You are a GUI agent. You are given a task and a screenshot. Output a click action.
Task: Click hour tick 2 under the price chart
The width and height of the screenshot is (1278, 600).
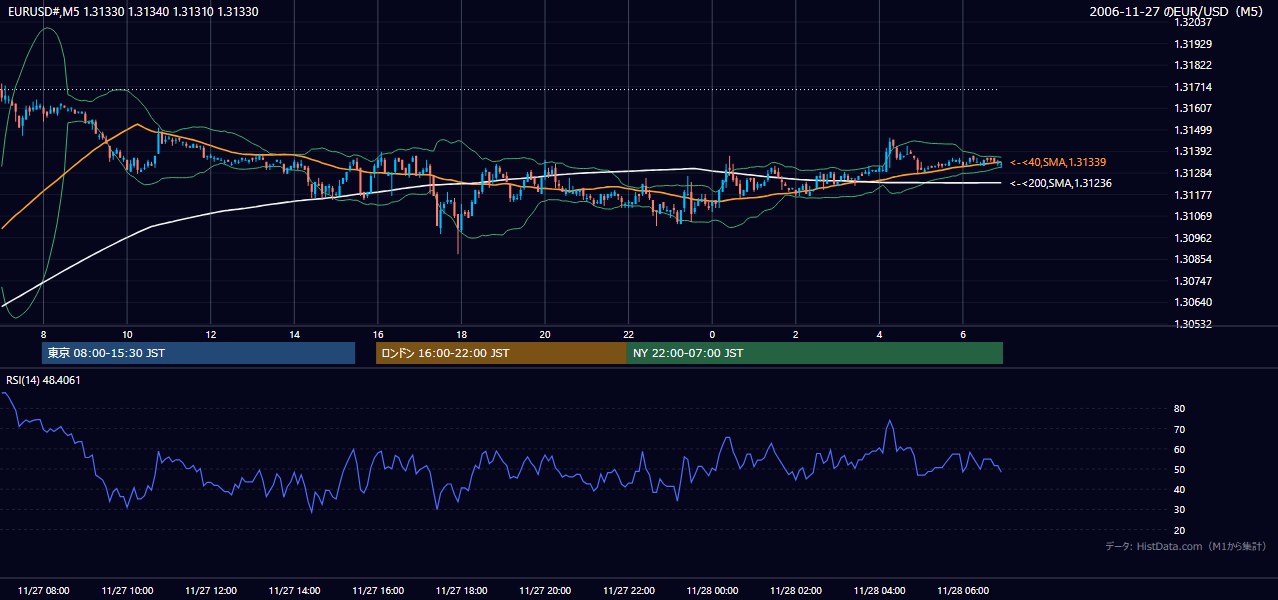tap(795, 334)
